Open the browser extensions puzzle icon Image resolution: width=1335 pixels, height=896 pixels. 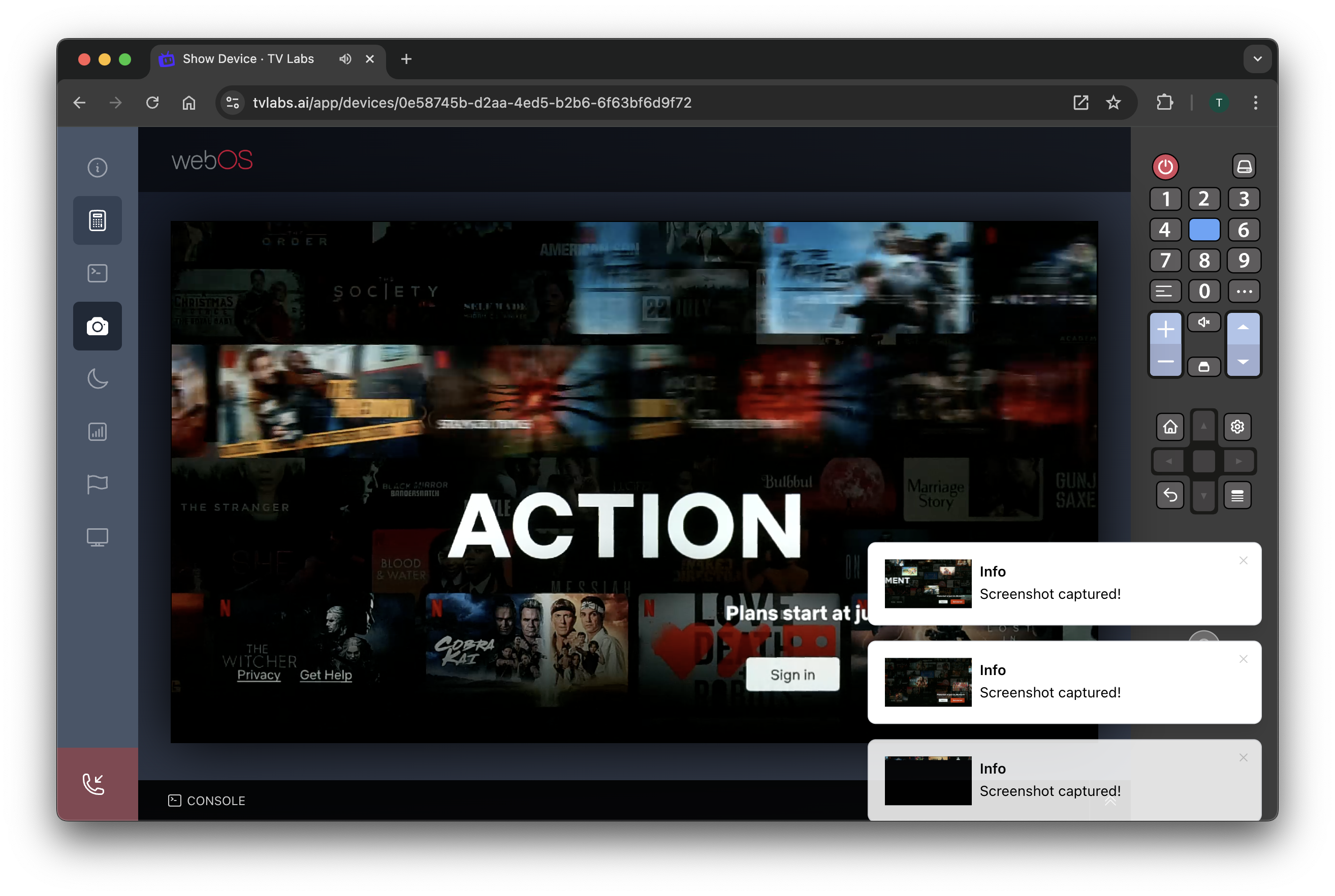click(x=1164, y=103)
